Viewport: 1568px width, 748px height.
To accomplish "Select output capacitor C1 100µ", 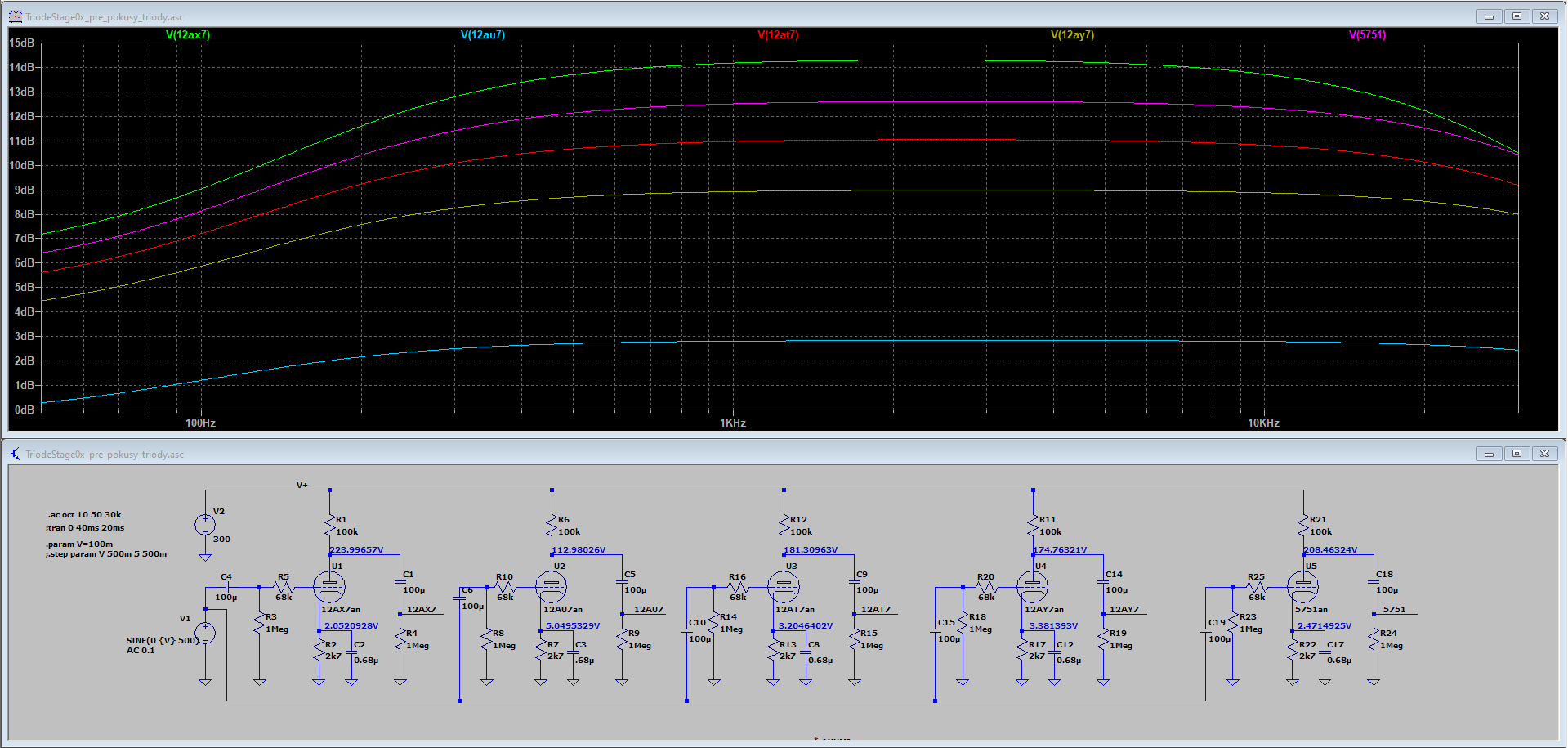I will [400, 582].
